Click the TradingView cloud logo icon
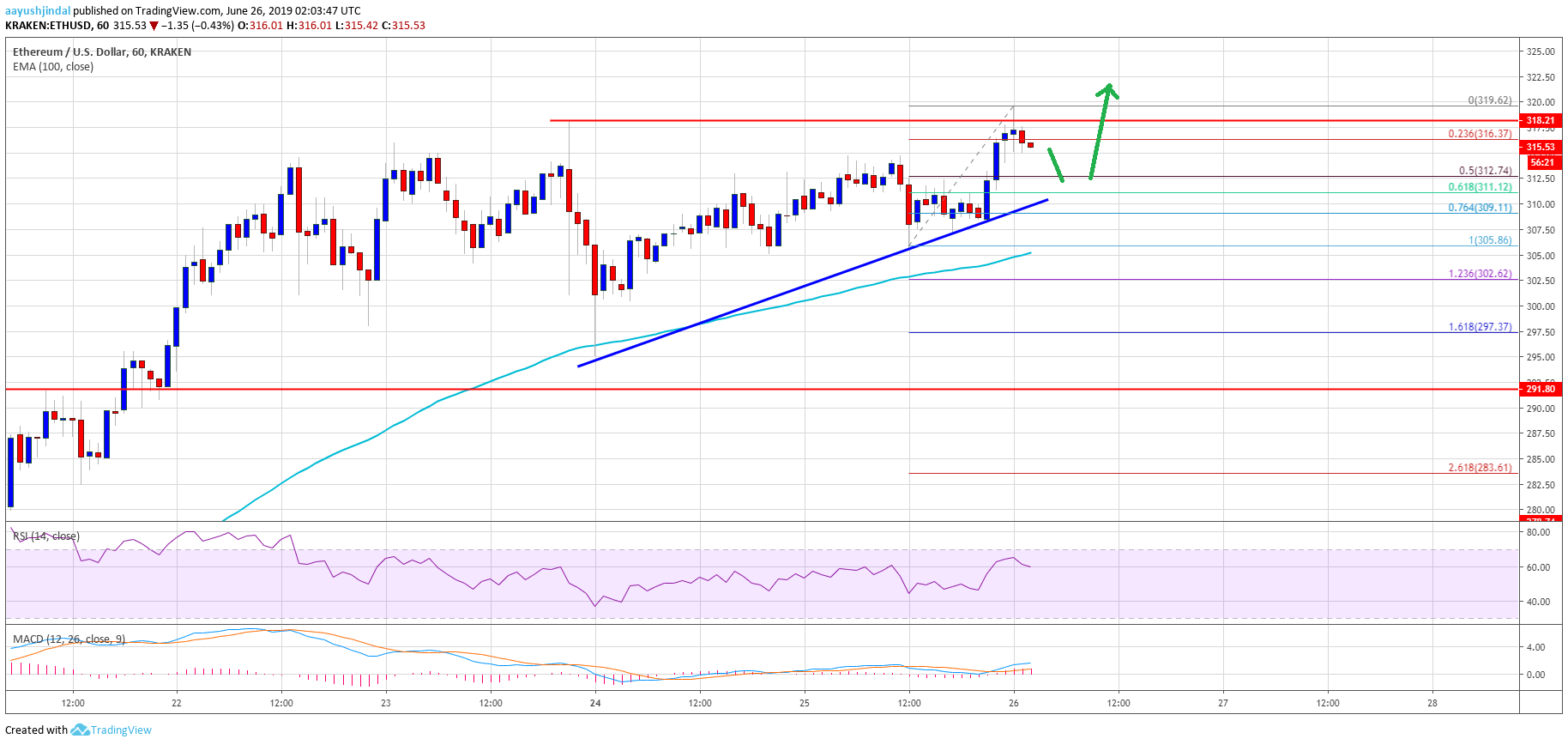The width and height of the screenshot is (1568, 745). click(x=80, y=730)
